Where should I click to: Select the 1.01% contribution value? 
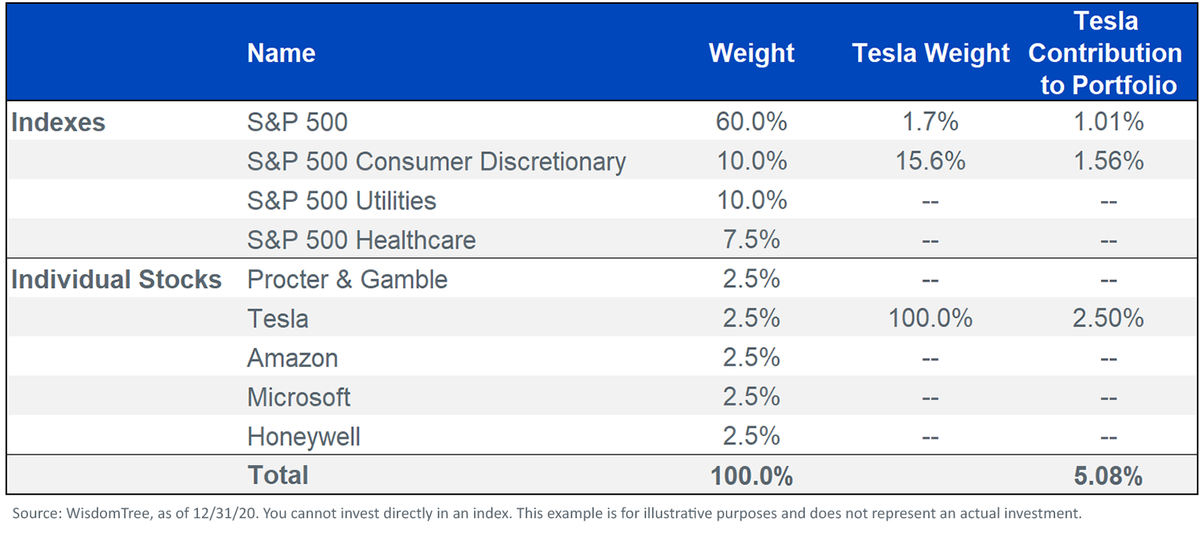[x=1108, y=122]
